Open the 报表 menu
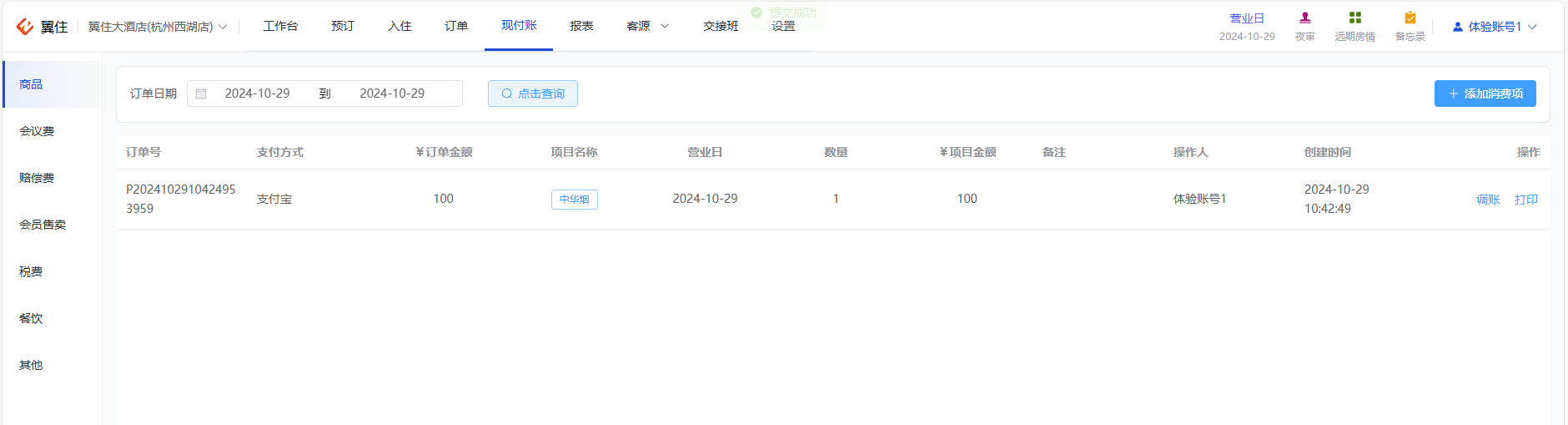 (x=581, y=26)
